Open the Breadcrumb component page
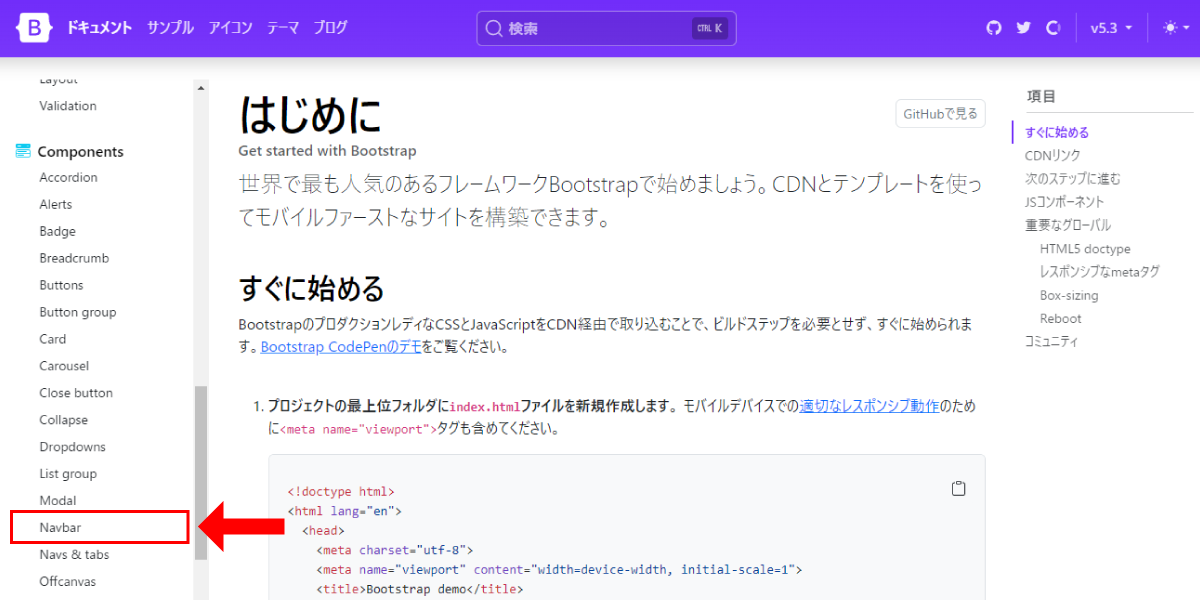Image resolution: width=1200 pixels, height=600 pixels. click(x=74, y=259)
